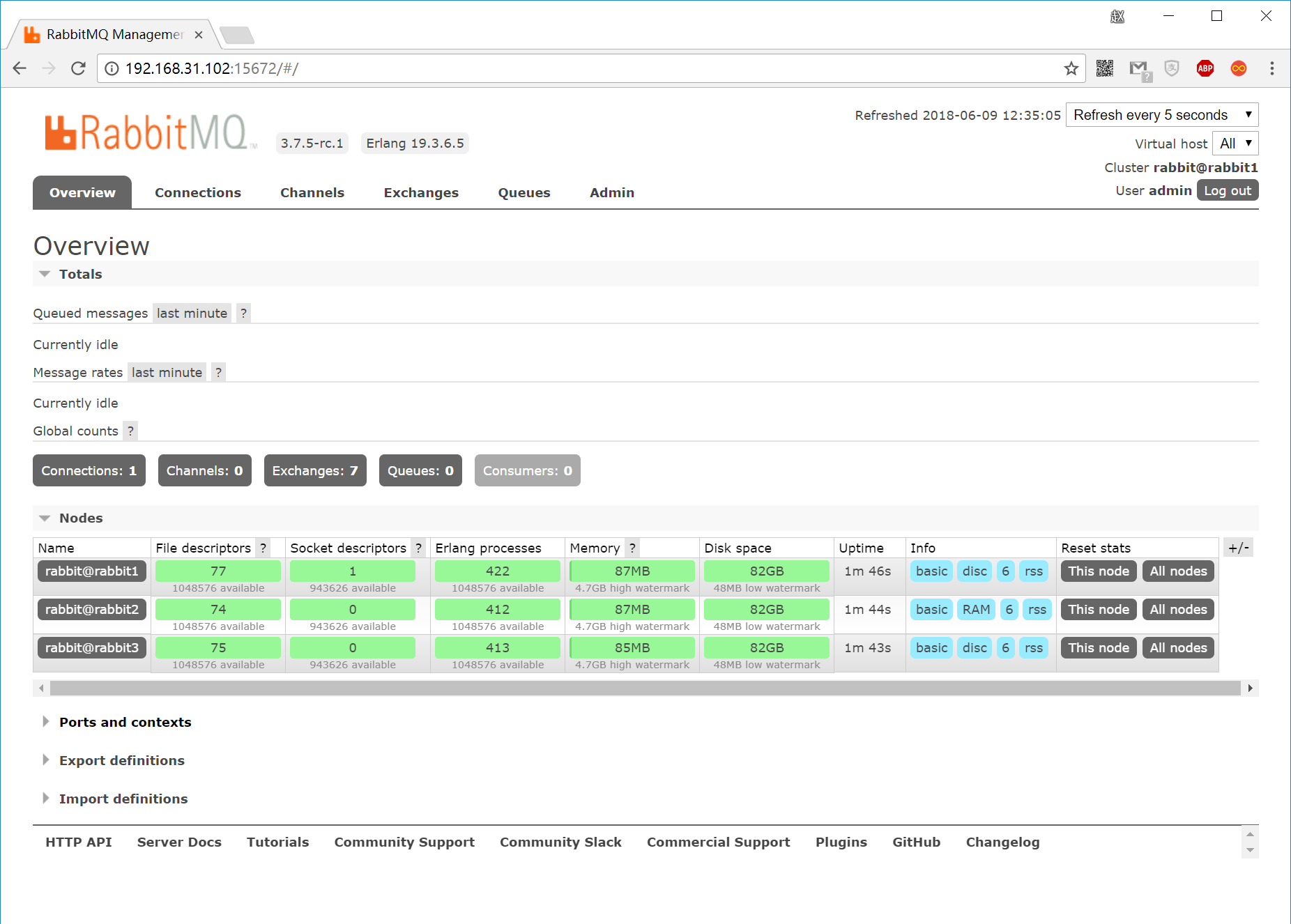Click the RAM tag for rabbit@rabbit2
The image size is (1291, 924).
(976, 609)
